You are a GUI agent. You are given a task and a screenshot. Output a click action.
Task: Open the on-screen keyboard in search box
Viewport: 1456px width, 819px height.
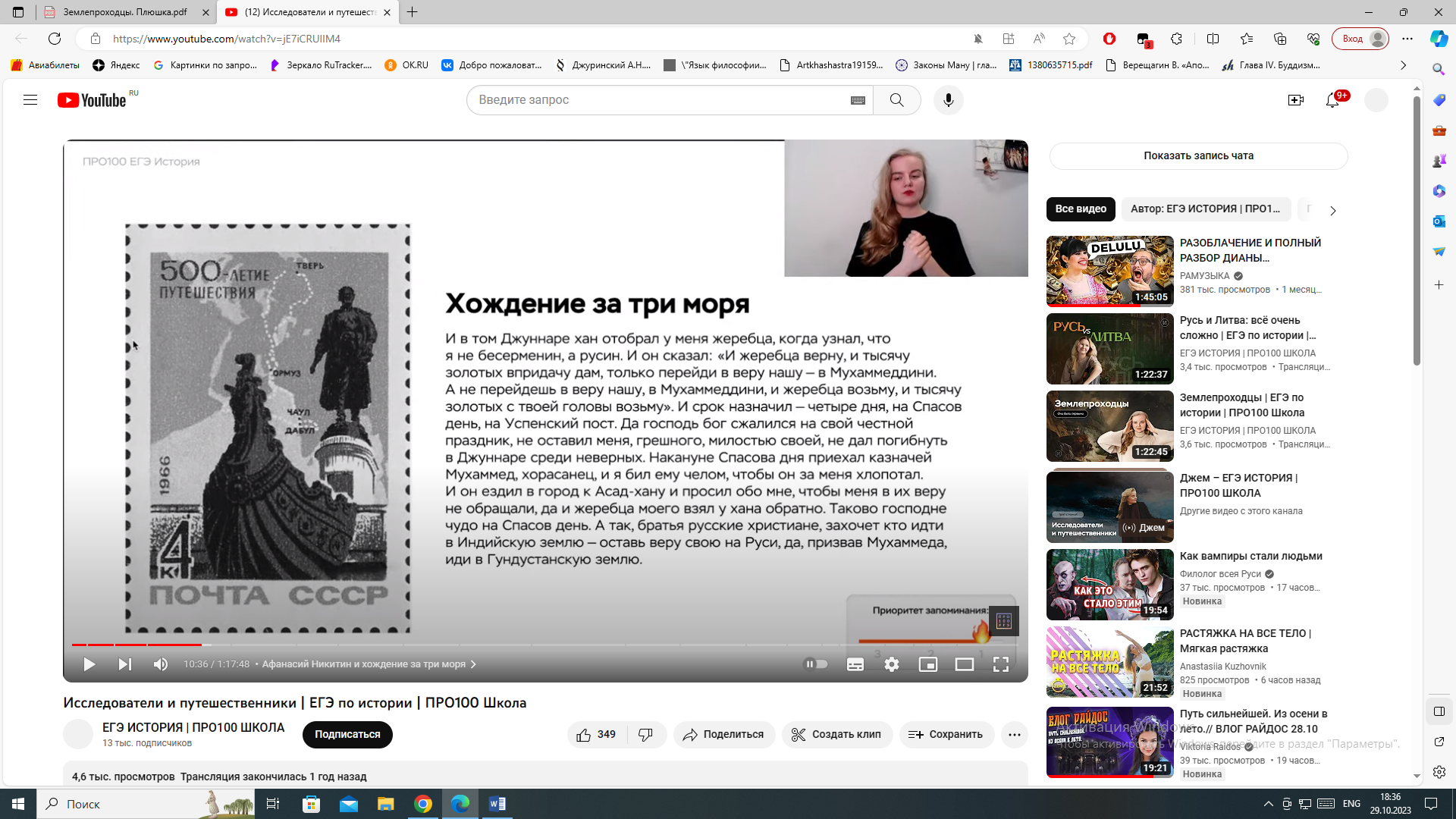[x=858, y=100]
